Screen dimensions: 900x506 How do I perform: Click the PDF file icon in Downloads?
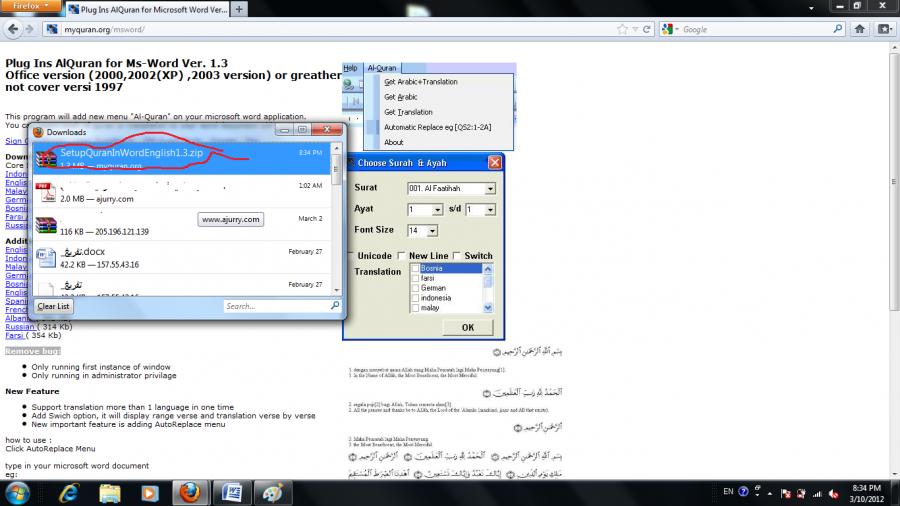pos(45,190)
